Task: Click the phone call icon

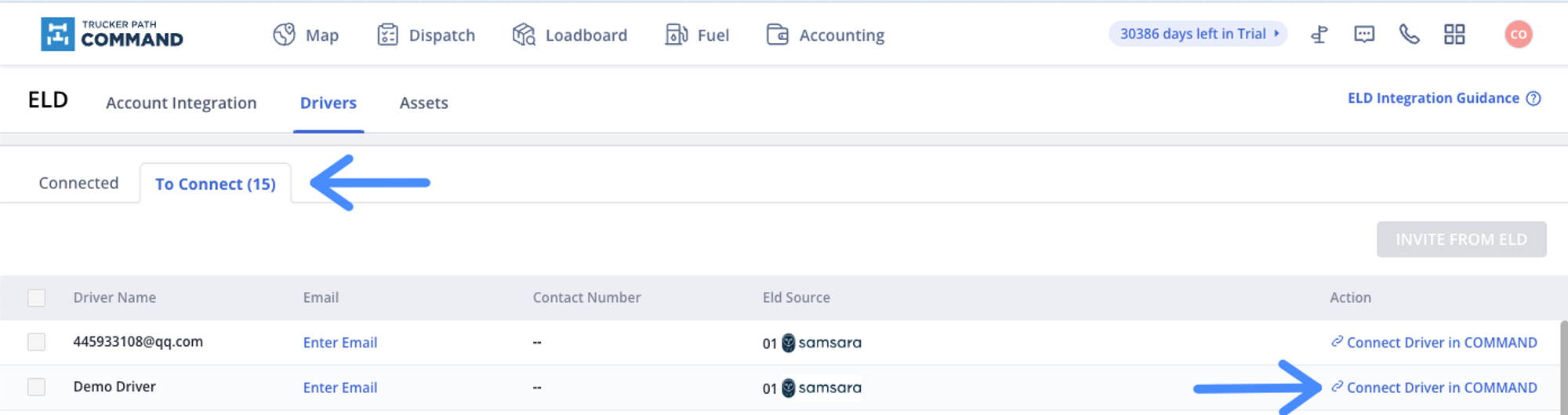Action: (1409, 35)
